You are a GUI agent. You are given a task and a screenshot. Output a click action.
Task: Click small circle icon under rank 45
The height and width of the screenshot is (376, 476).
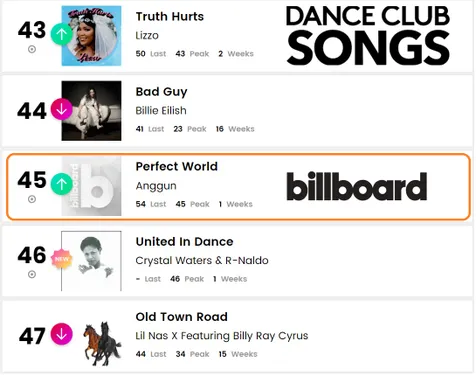click(32, 199)
